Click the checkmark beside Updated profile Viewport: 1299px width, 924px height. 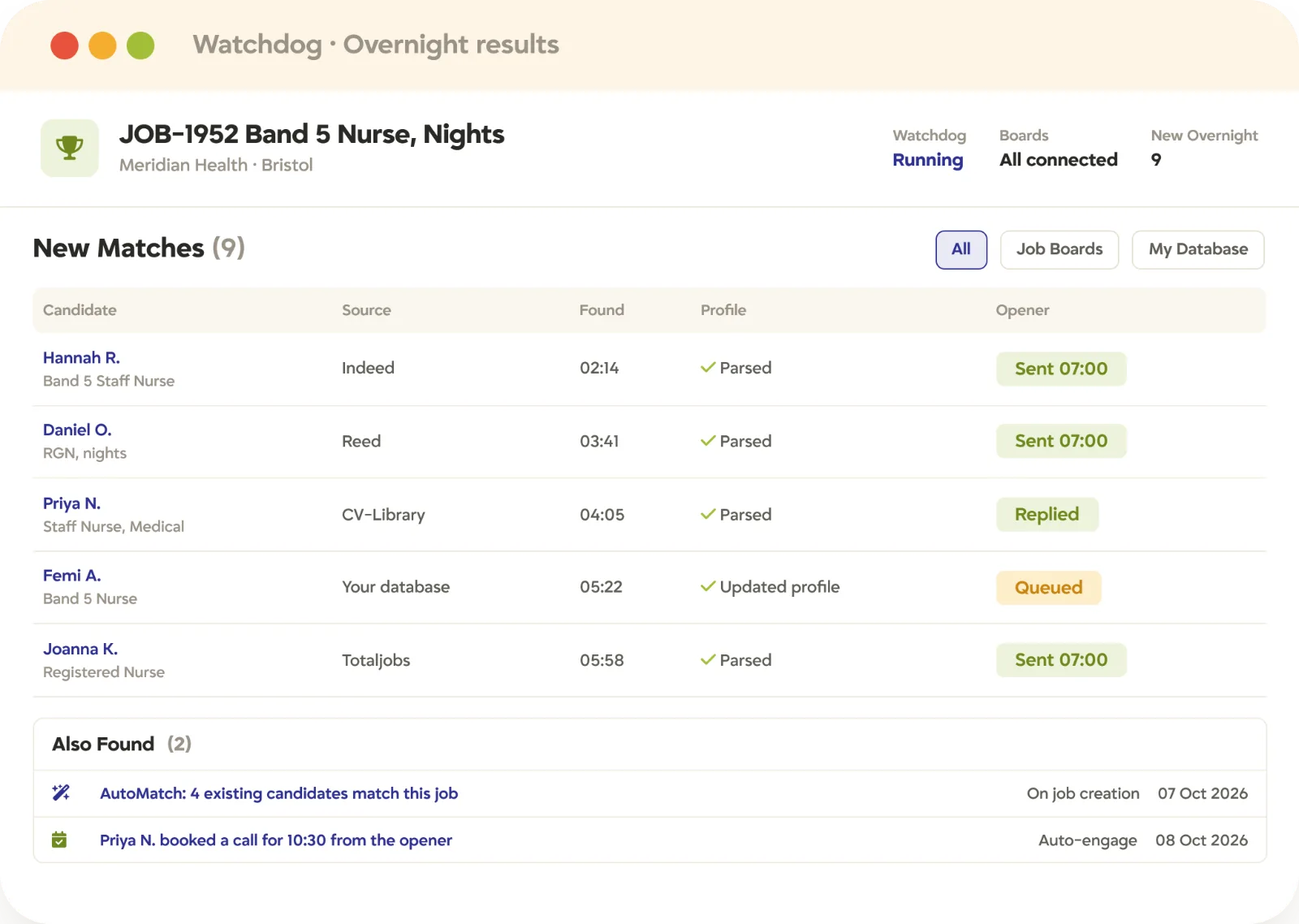pyautogui.click(x=708, y=586)
